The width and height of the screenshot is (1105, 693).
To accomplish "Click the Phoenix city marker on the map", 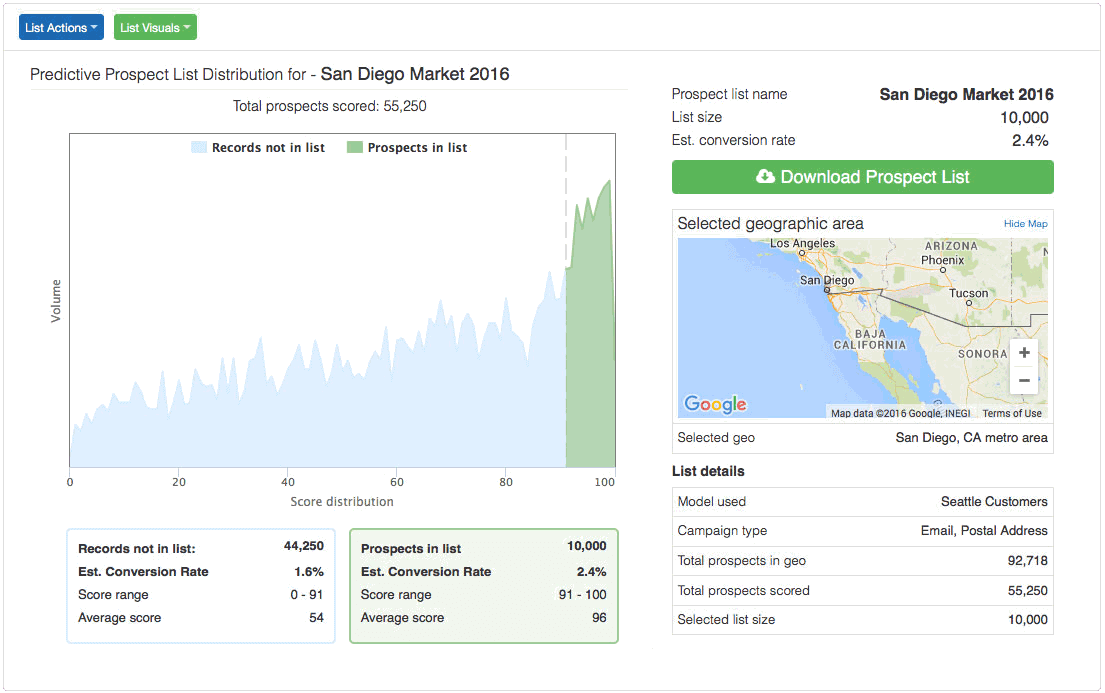I will [944, 270].
